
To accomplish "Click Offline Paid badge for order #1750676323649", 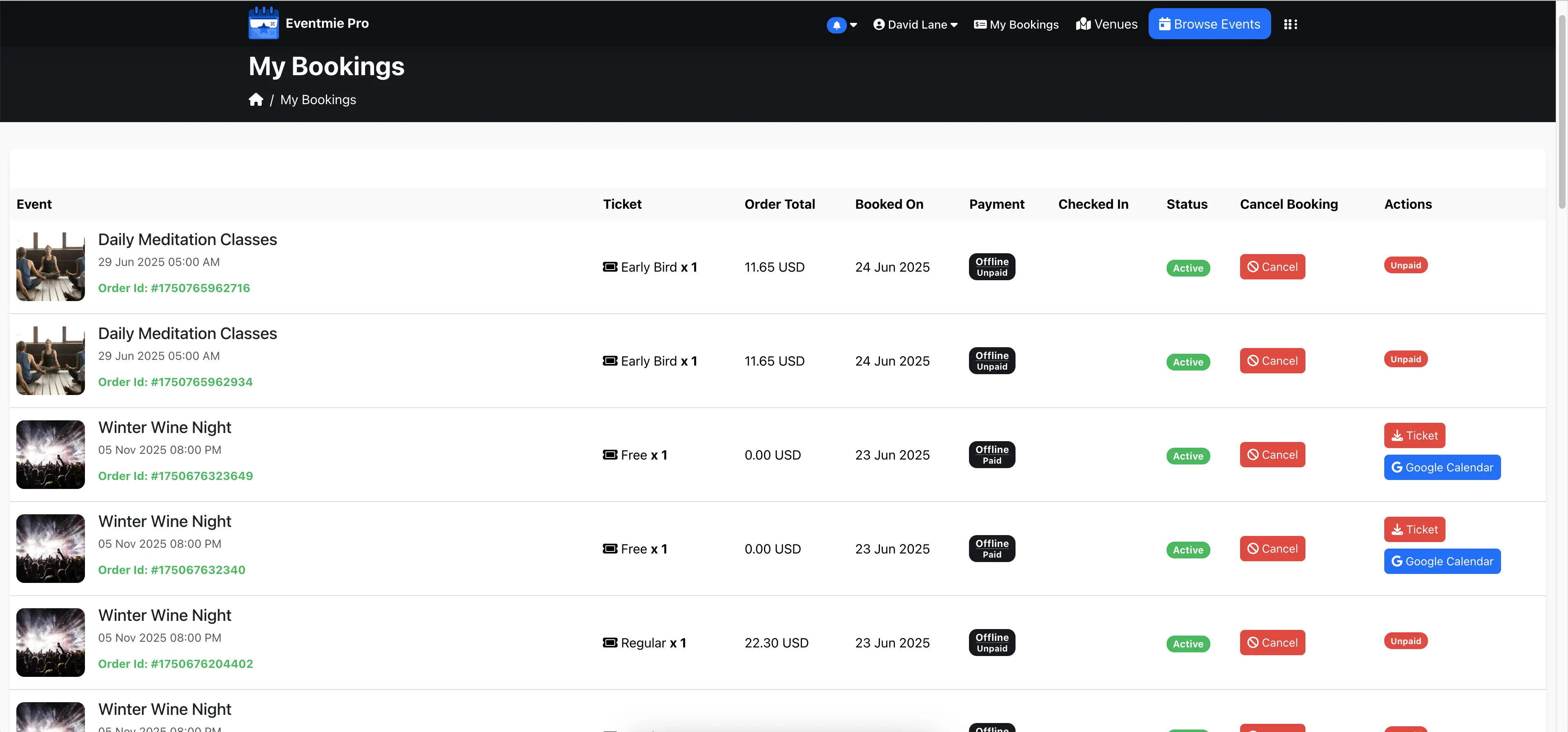I will pyautogui.click(x=991, y=455).
